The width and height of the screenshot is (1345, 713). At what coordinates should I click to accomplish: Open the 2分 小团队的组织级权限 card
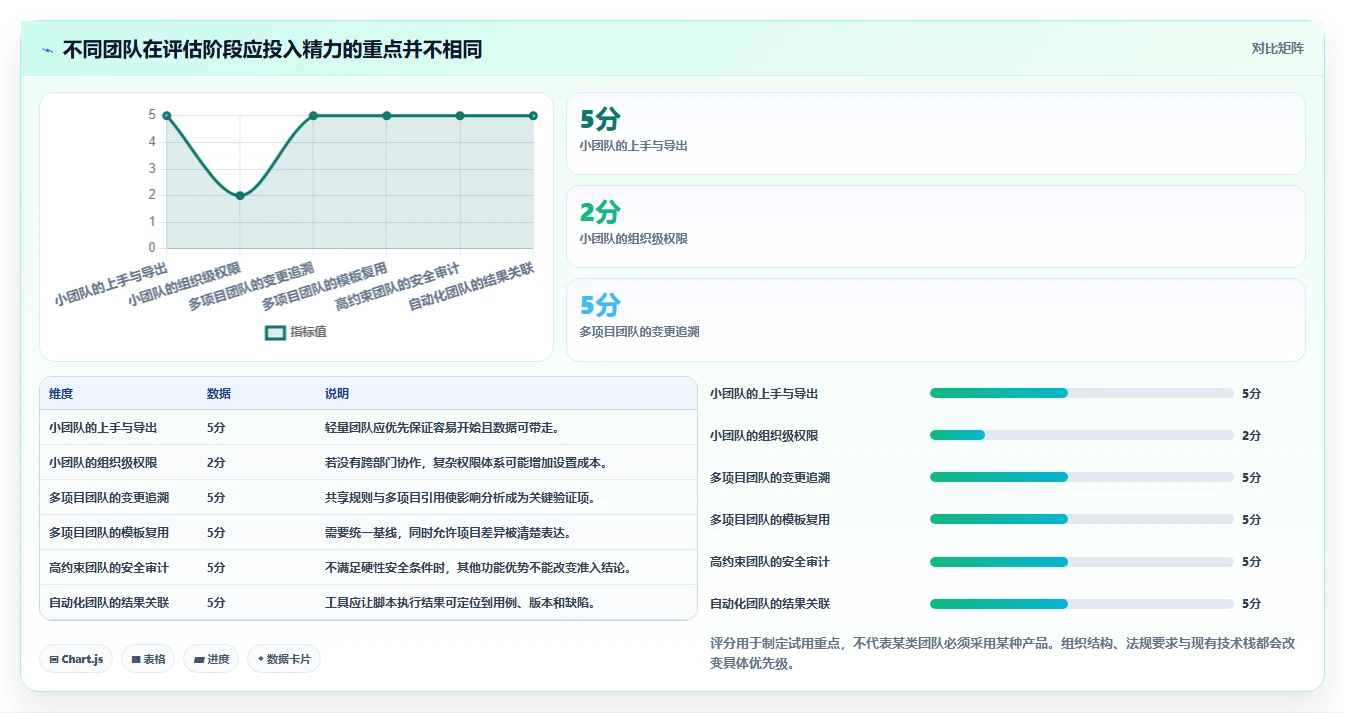(x=935, y=227)
